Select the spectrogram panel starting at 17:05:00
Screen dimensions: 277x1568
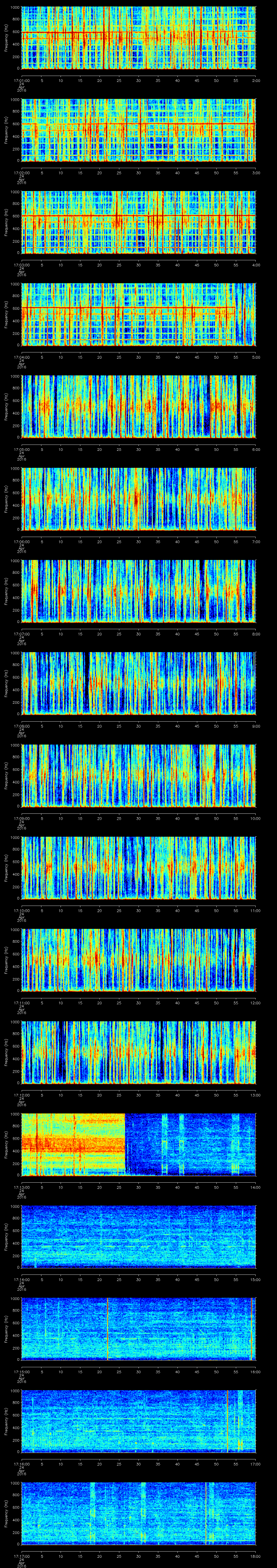(139, 407)
